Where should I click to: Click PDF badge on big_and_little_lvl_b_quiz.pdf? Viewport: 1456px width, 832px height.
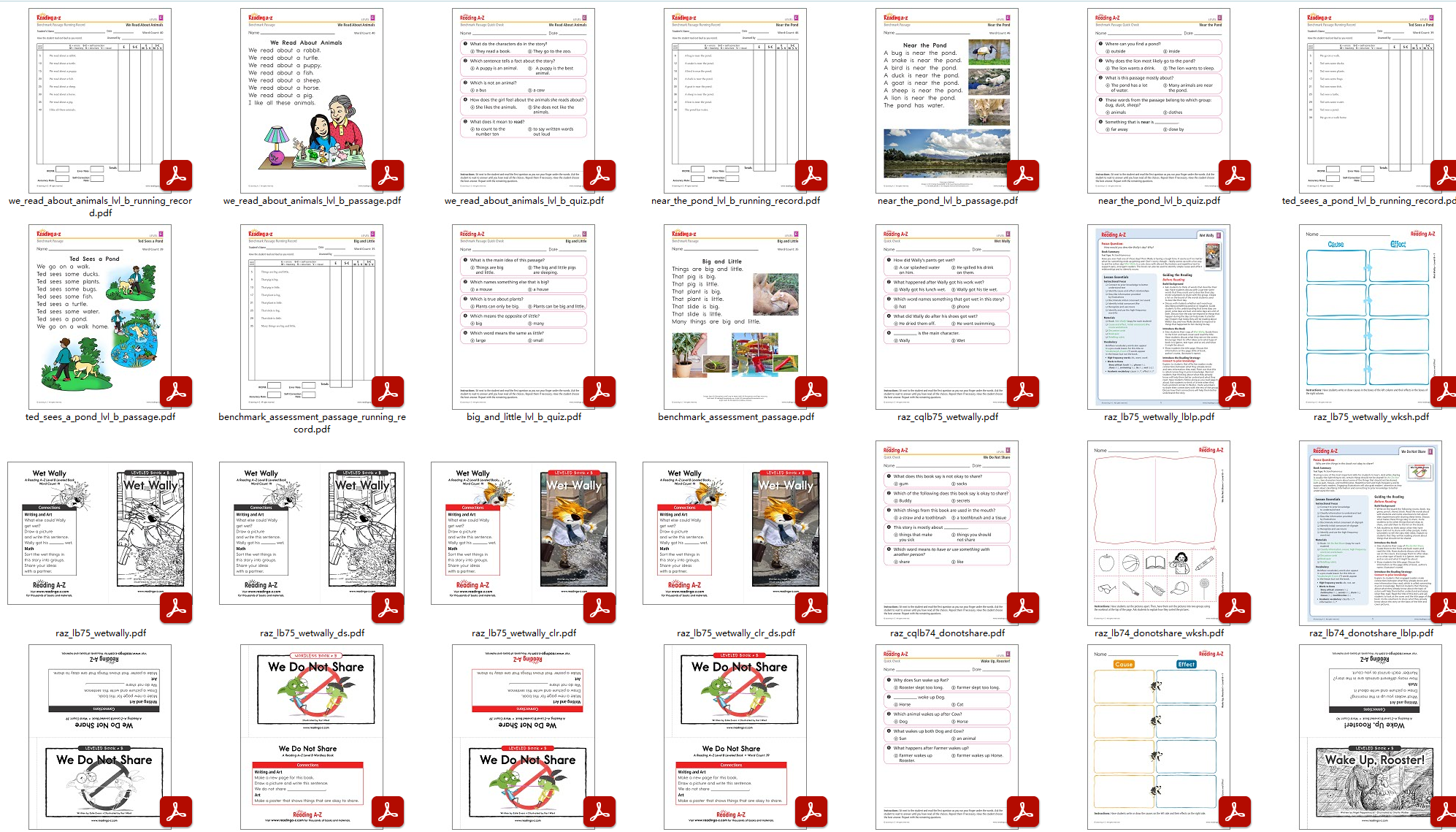(x=599, y=392)
